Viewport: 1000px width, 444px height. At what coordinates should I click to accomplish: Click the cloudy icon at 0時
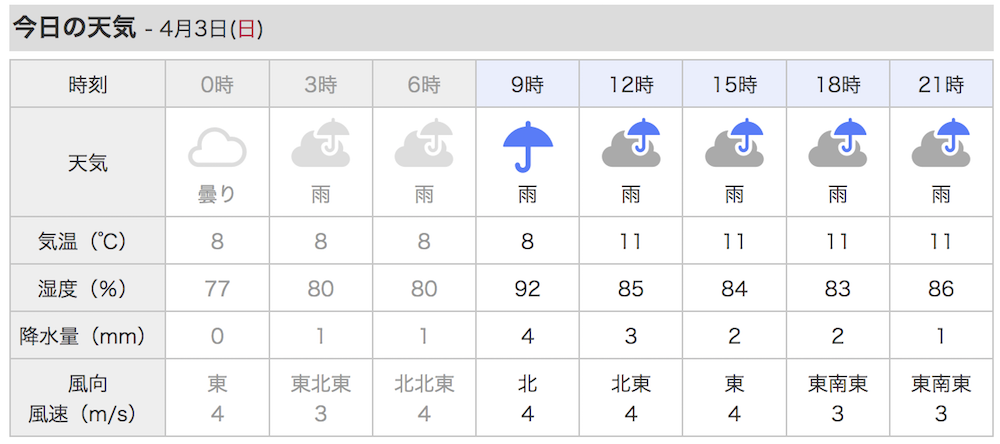(217, 147)
